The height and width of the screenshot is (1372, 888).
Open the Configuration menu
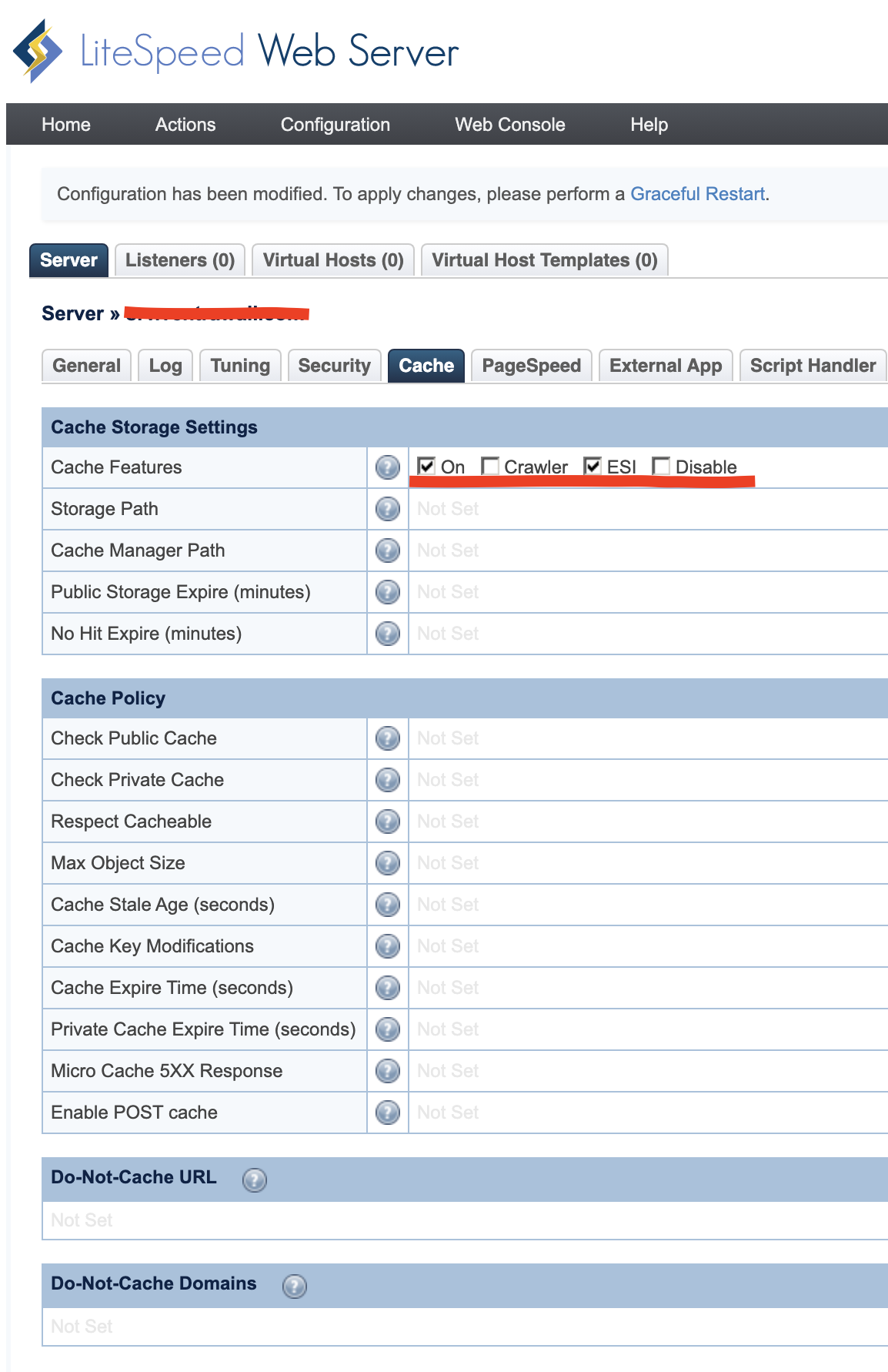336,125
